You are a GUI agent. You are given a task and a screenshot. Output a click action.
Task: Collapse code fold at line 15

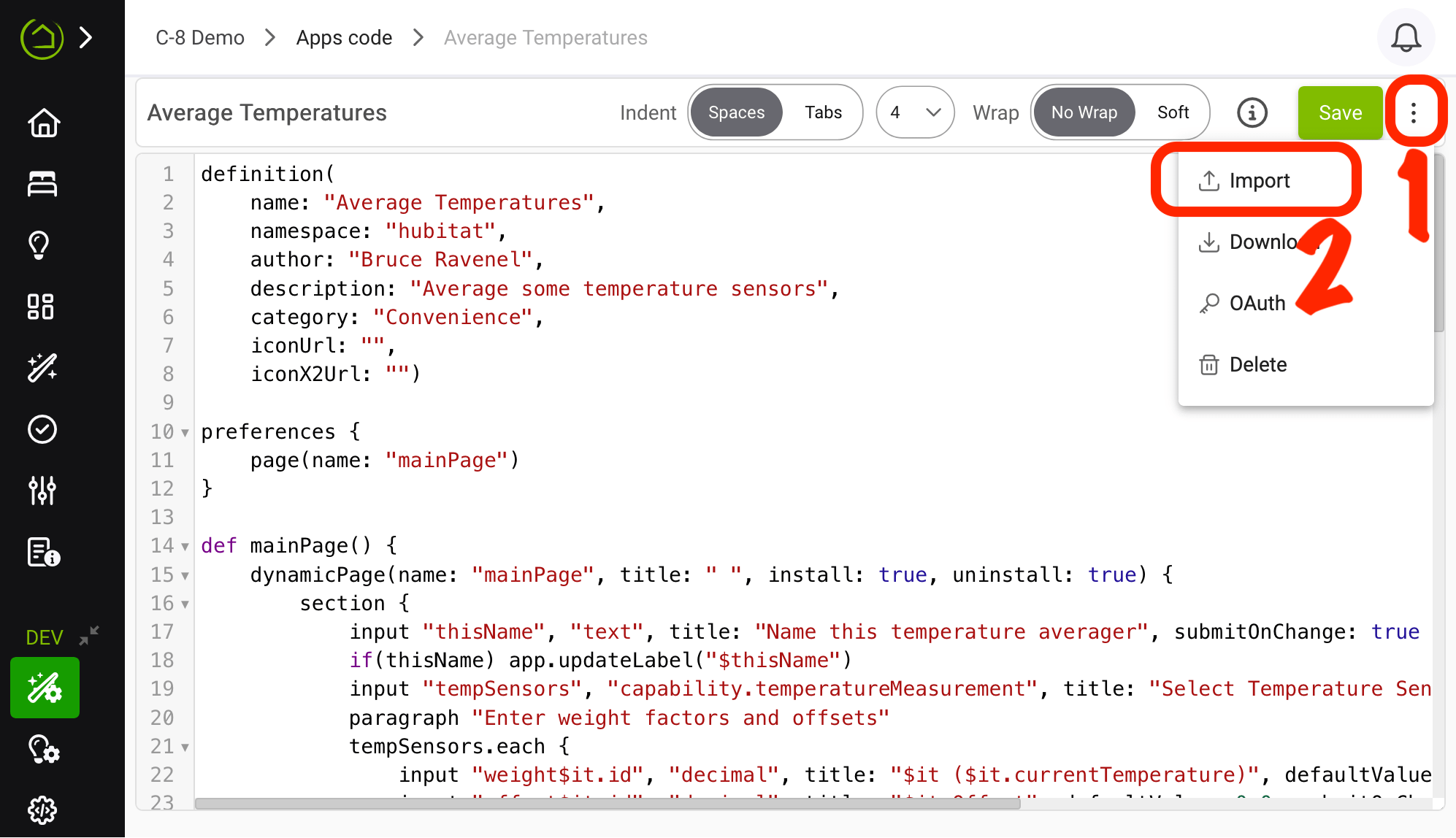coord(185,576)
